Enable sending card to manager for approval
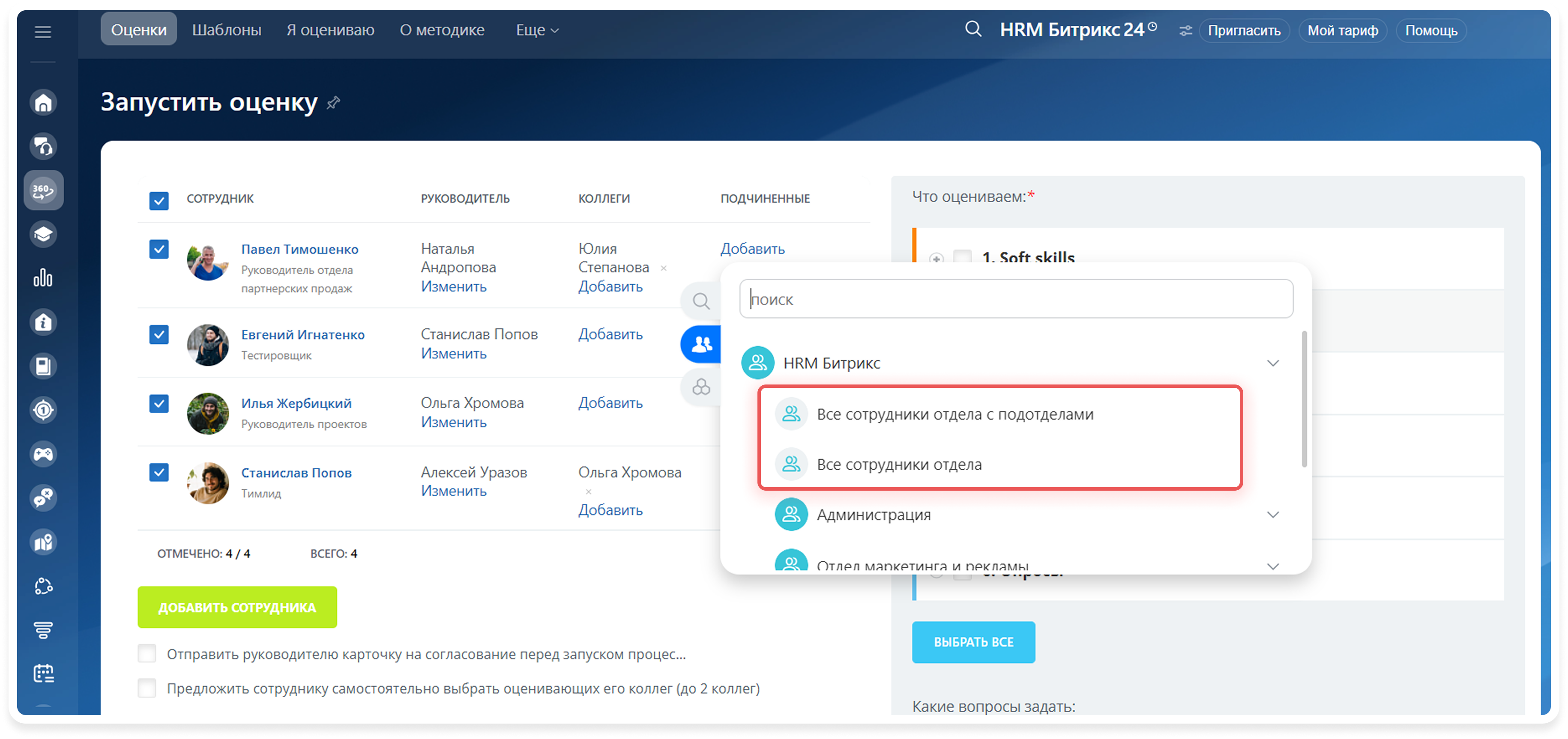This screenshot has width=1568, height=739. click(147, 654)
